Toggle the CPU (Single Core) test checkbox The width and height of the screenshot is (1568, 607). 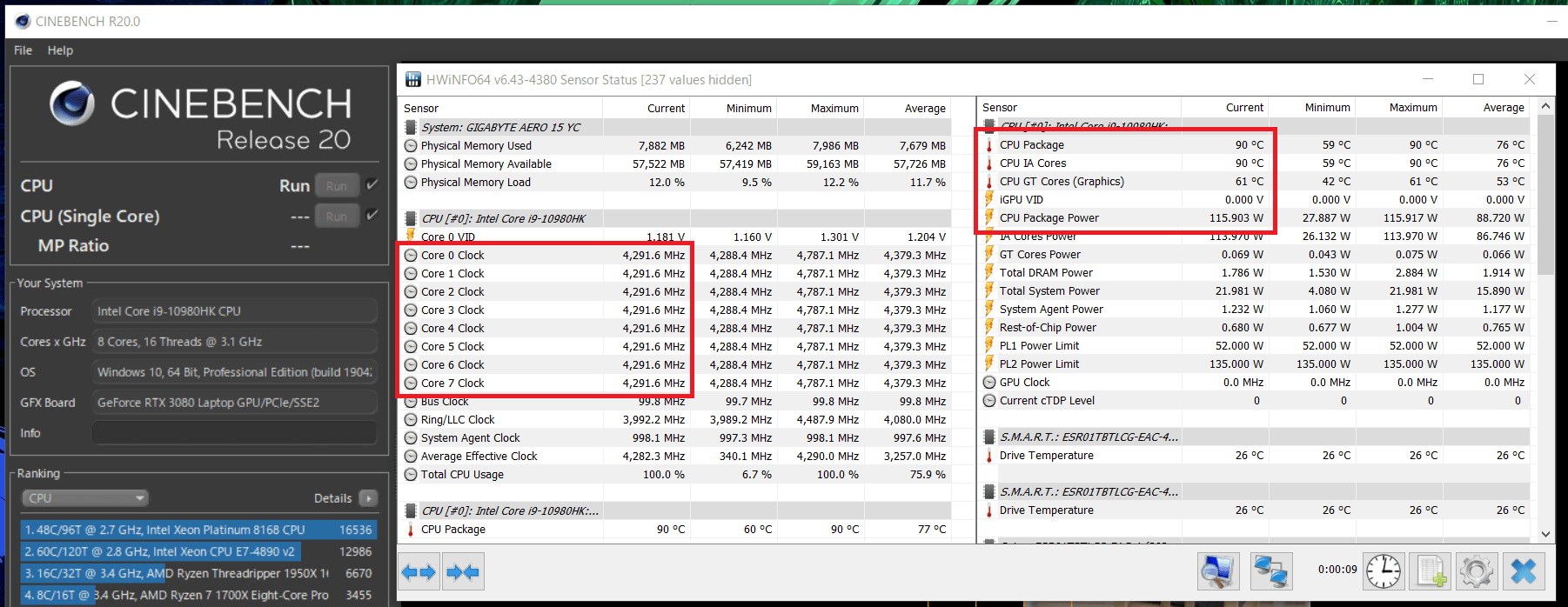pyautogui.click(x=372, y=215)
